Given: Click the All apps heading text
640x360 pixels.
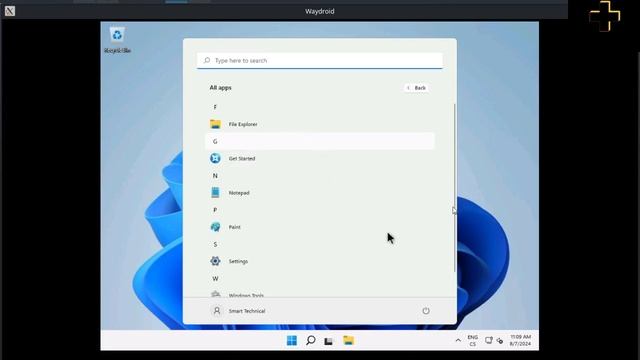Looking at the screenshot, I should [x=220, y=88].
